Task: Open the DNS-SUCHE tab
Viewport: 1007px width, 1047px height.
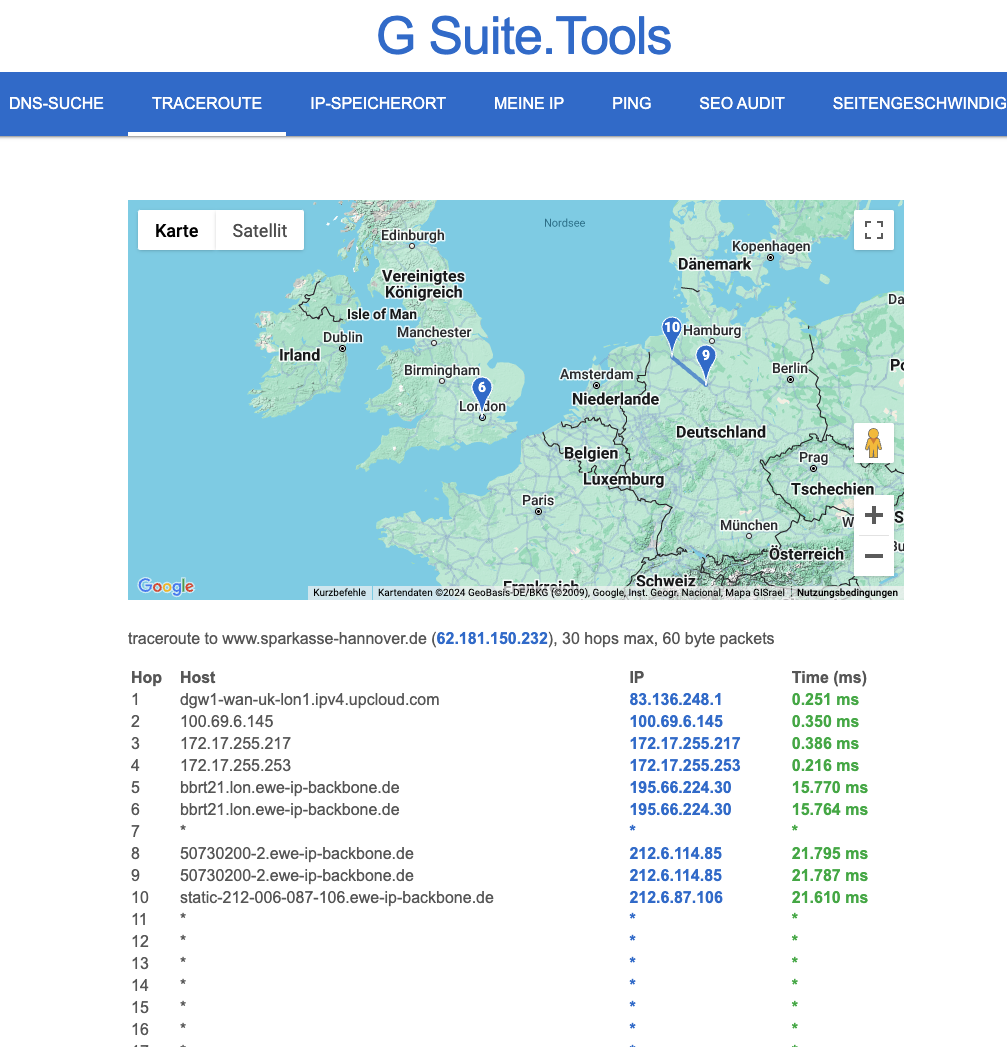Action: coord(56,103)
